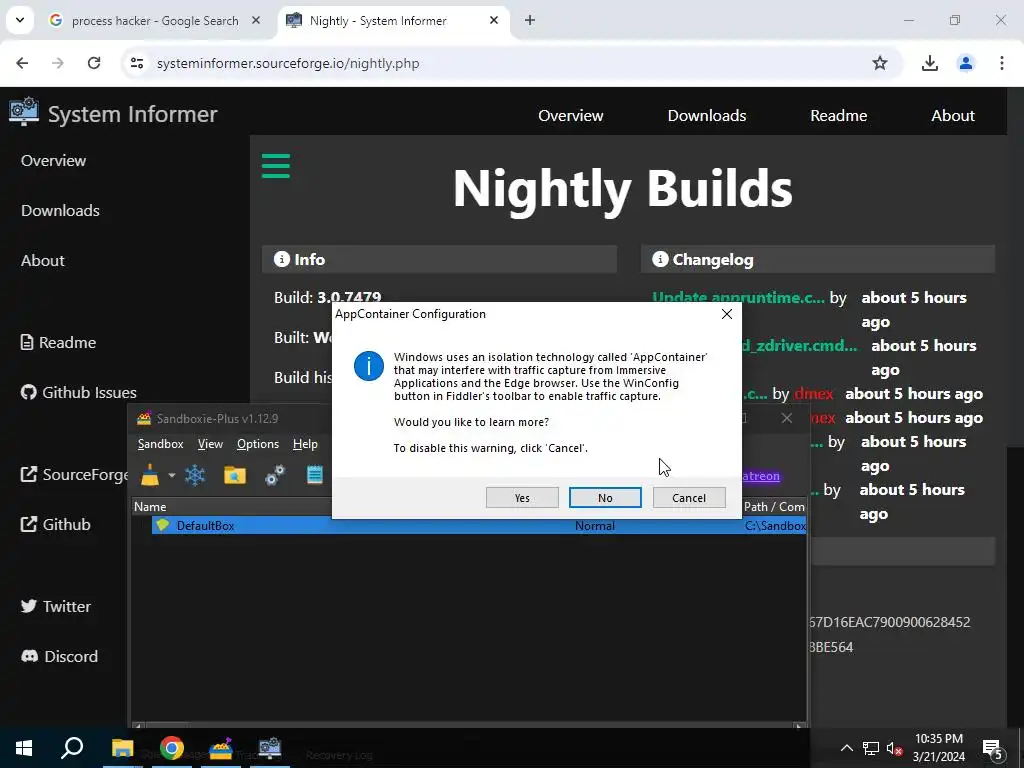Click Yes in AppContainer Configuration dialog
1024x768 pixels.
pyautogui.click(x=522, y=498)
